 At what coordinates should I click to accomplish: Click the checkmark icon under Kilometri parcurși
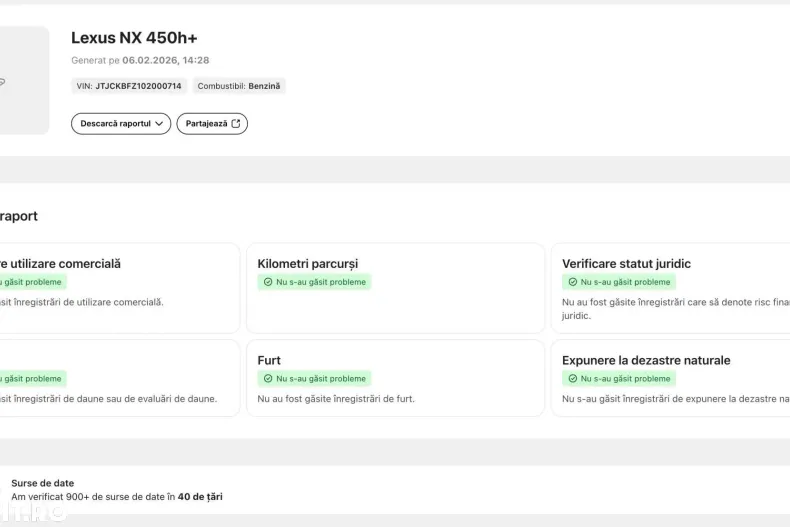pyautogui.click(x=268, y=282)
